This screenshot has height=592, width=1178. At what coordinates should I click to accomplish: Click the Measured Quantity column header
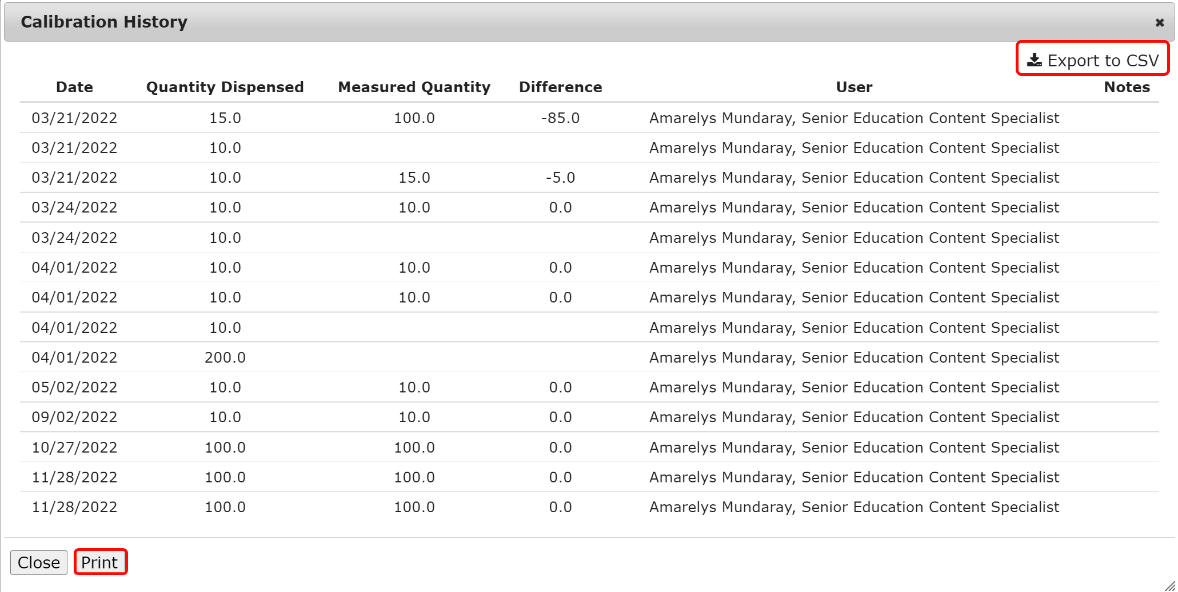pos(414,87)
